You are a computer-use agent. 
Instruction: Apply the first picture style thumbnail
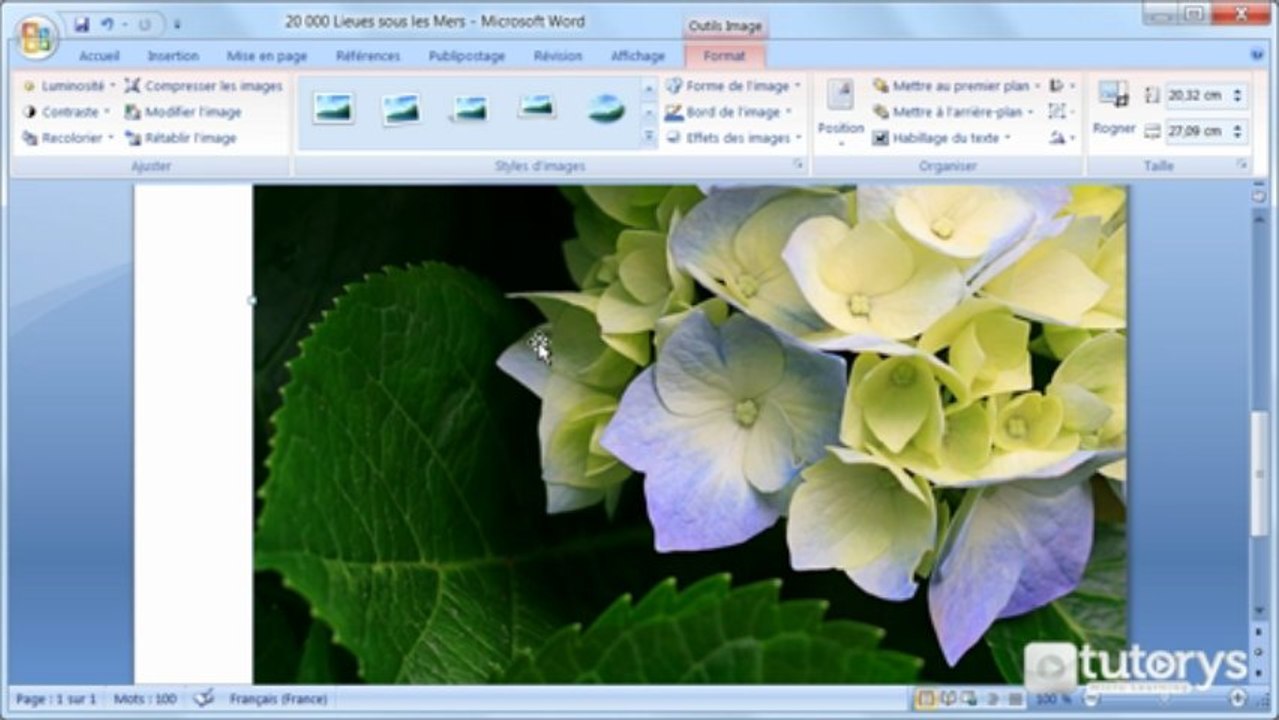(333, 108)
